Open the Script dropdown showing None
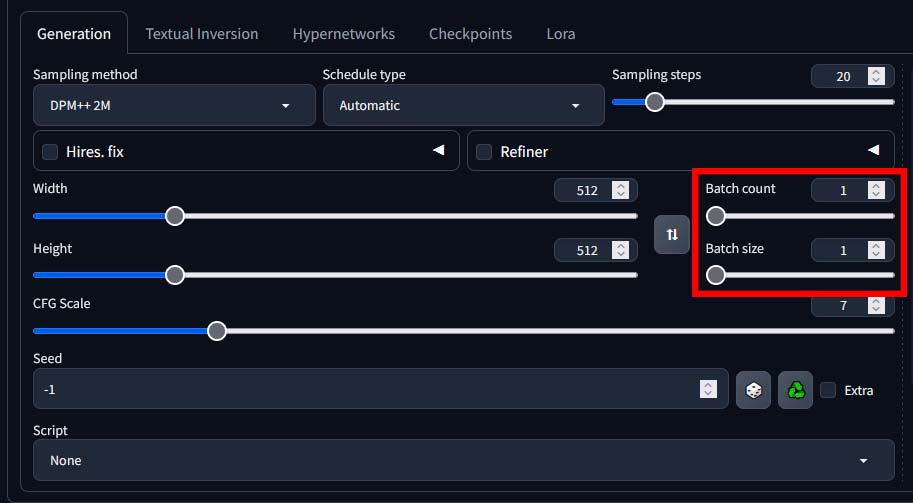The image size is (913, 503). 463,460
